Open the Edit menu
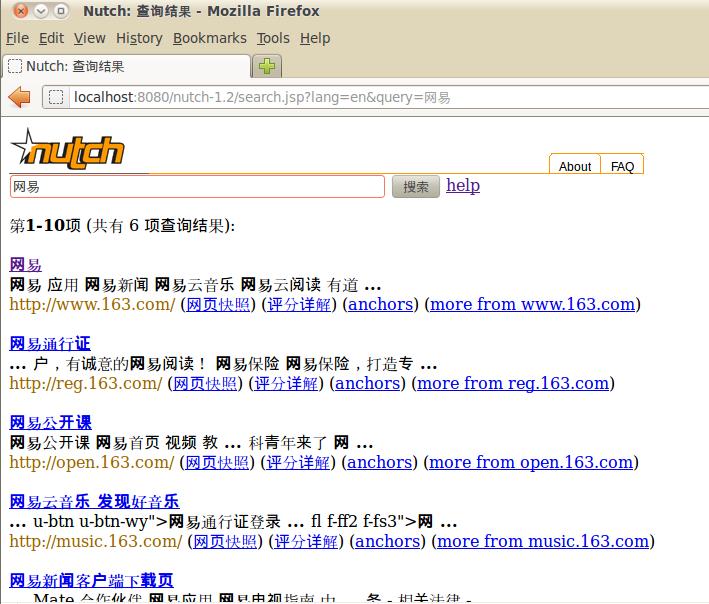This screenshot has height=604, width=709. (51, 38)
